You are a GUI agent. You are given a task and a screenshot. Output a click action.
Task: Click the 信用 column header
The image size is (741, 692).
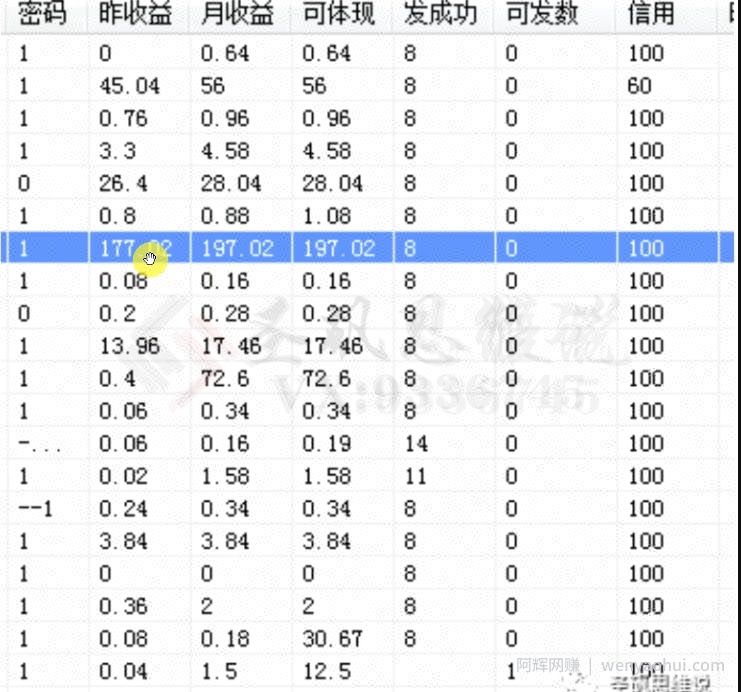[x=651, y=13]
